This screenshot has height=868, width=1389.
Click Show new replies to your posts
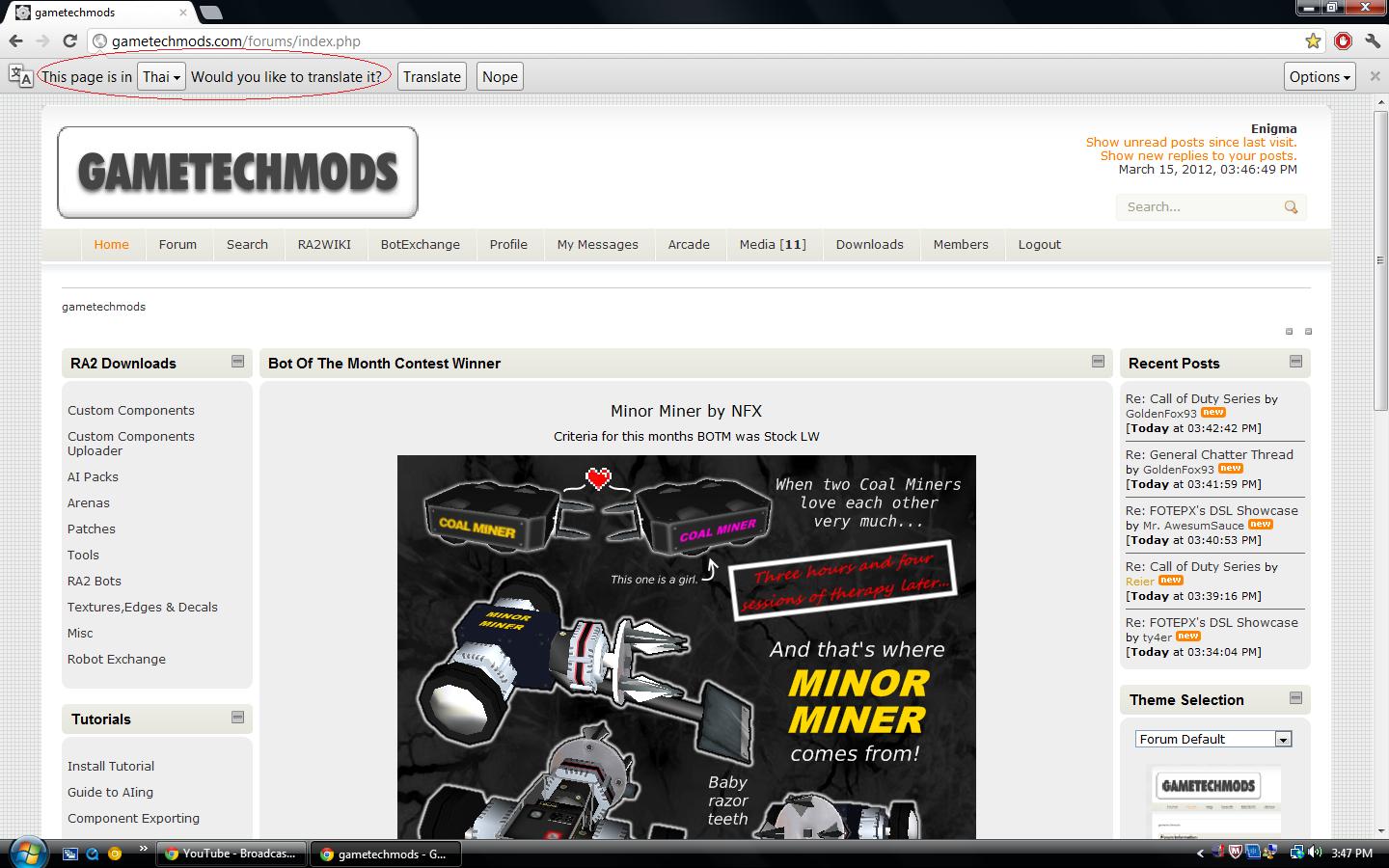point(1198,155)
